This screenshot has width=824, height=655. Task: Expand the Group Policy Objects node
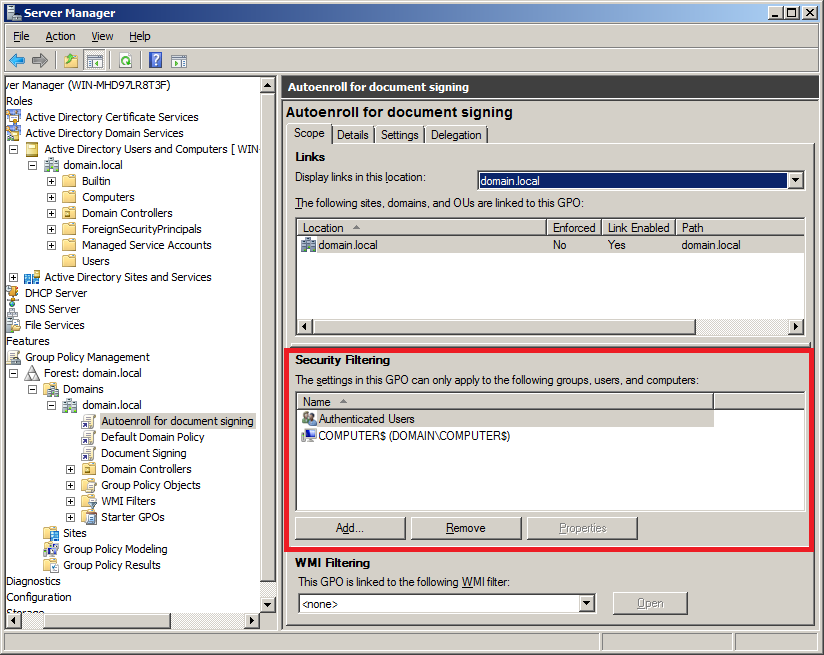coord(70,485)
